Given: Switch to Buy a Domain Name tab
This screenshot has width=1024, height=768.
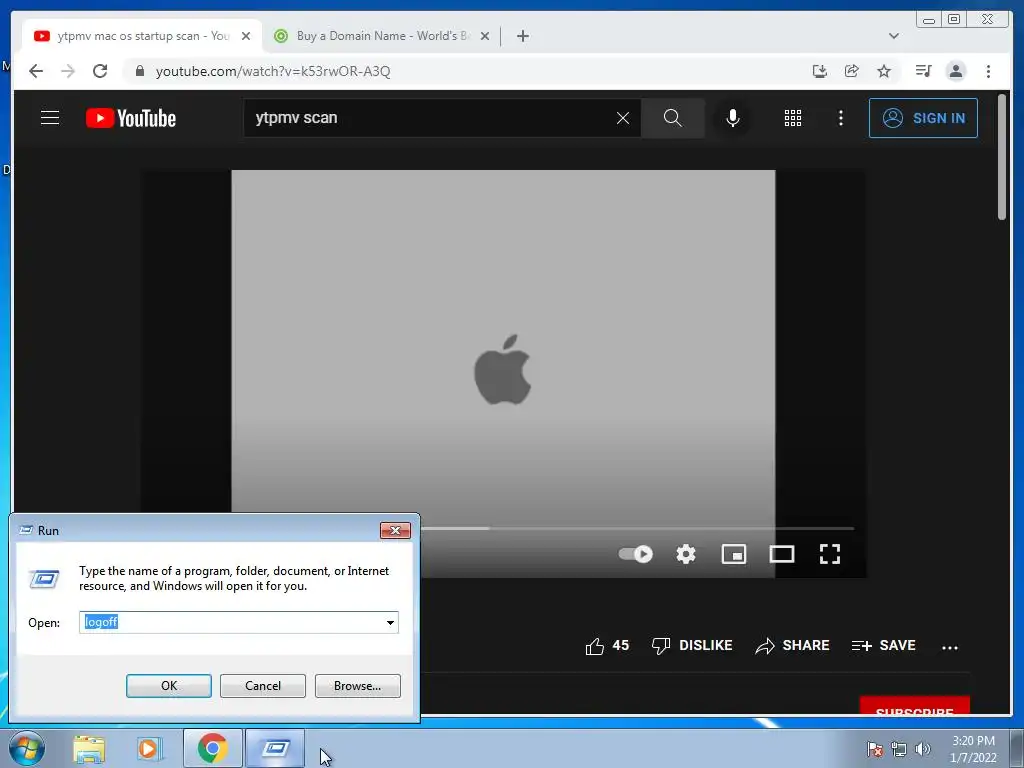Looking at the screenshot, I should coord(382,36).
